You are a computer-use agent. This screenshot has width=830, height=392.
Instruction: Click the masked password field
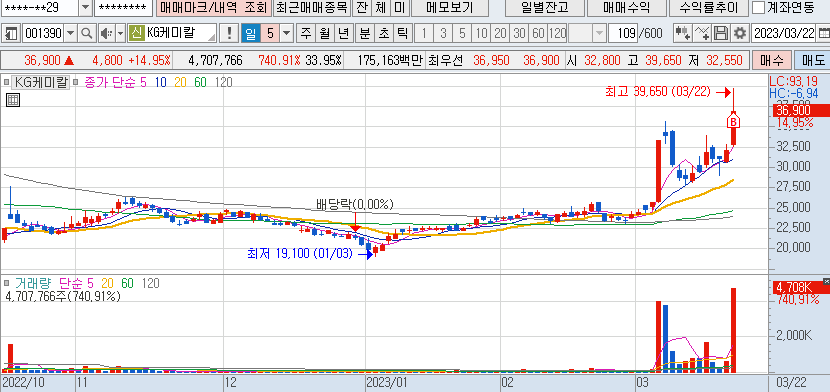123,7
